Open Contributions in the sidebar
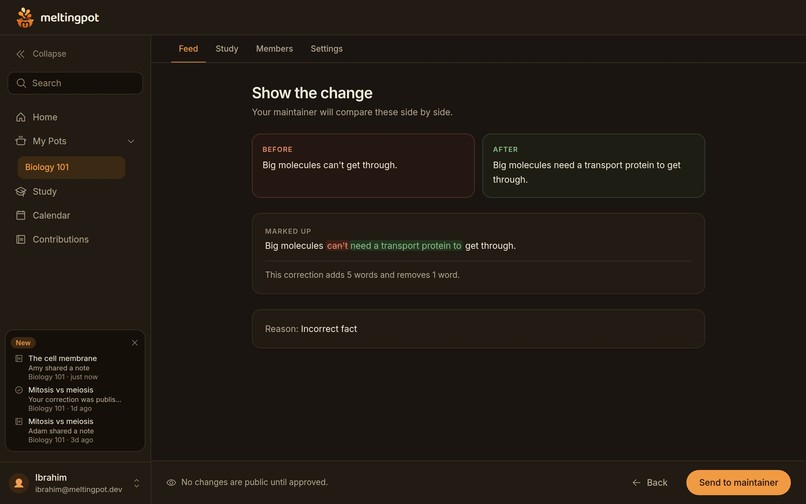Image resolution: width=806 pixels, height=504 pixels. 75,239
